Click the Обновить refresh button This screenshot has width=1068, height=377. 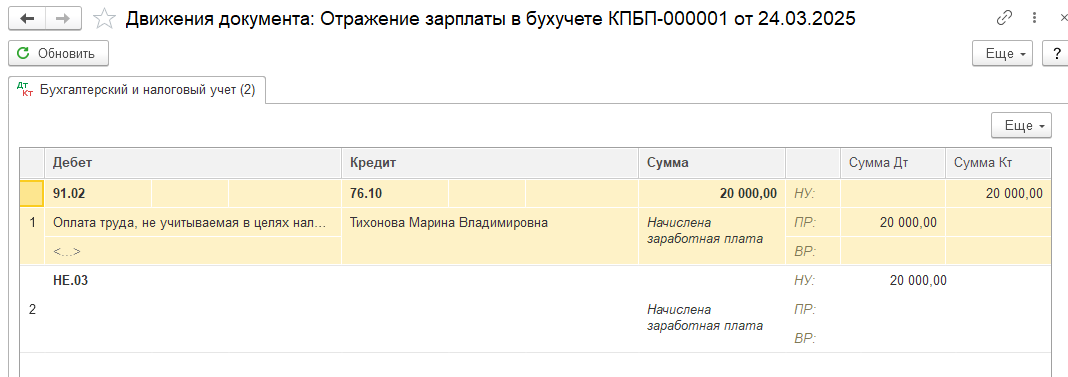pos(59,53)
